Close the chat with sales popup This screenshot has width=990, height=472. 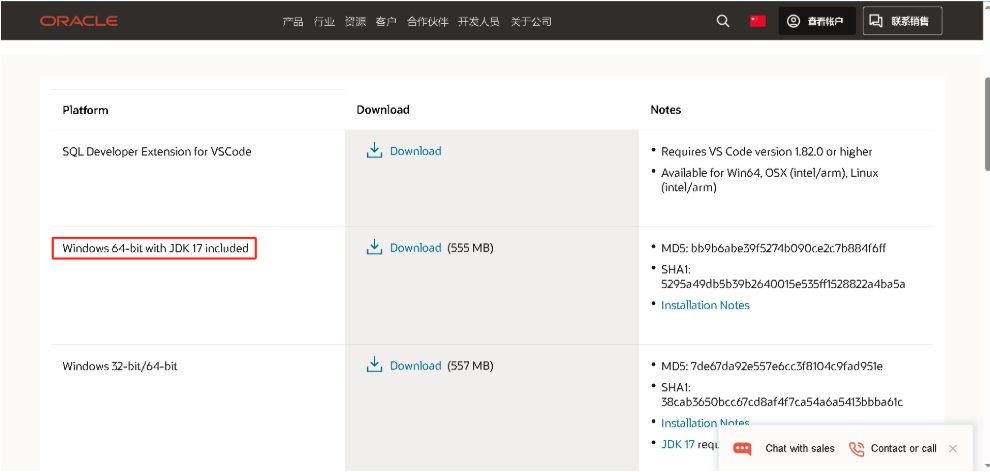(x=953, y=449)
